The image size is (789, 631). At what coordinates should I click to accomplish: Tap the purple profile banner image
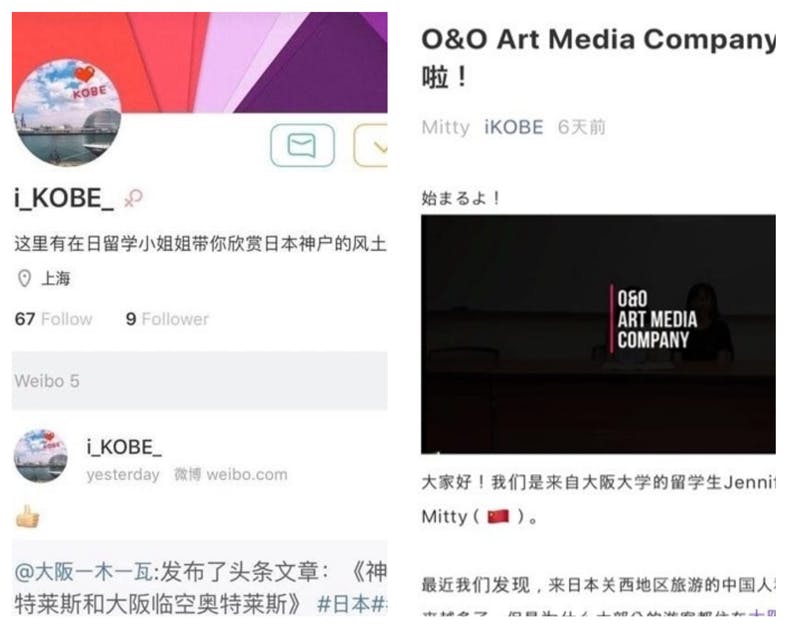200,62
